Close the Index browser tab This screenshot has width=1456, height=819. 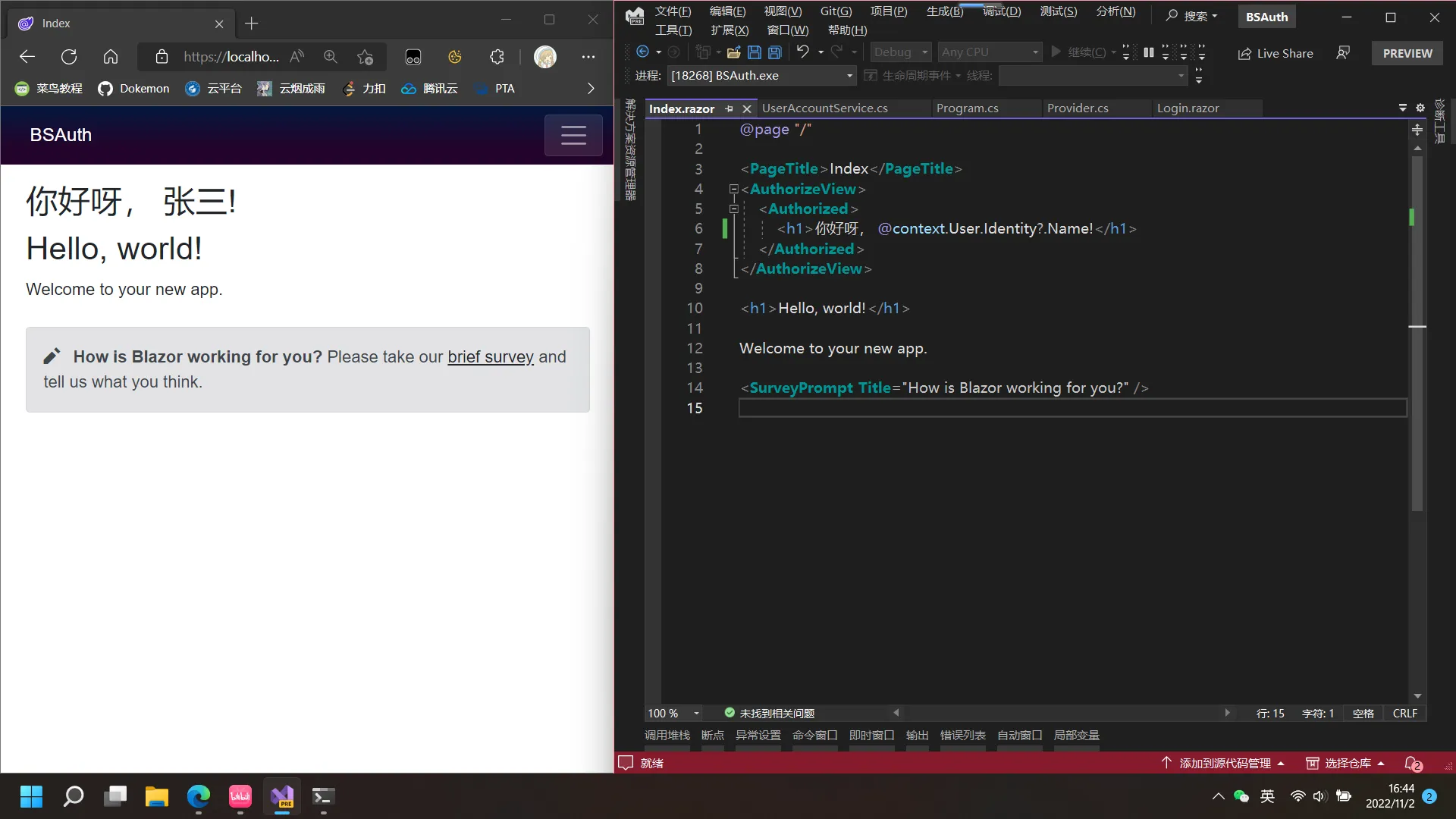[x=219, y=24]
